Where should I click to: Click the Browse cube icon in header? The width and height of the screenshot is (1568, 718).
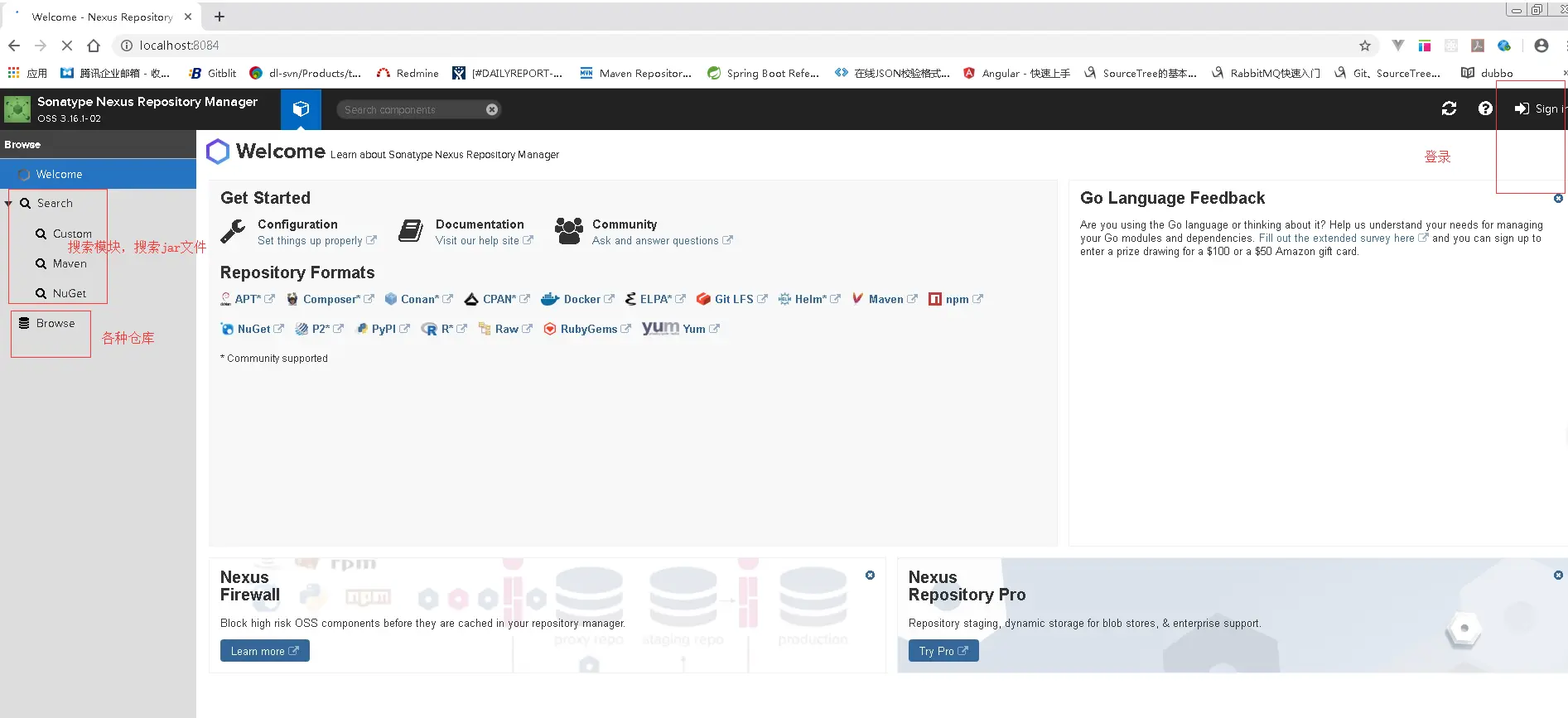301,108
